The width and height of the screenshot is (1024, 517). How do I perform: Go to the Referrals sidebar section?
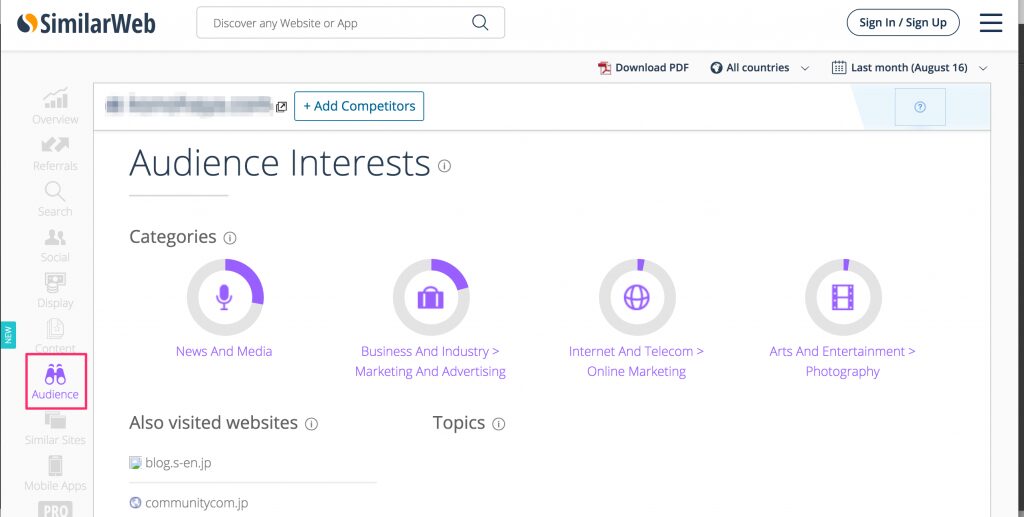pos(55,153)
